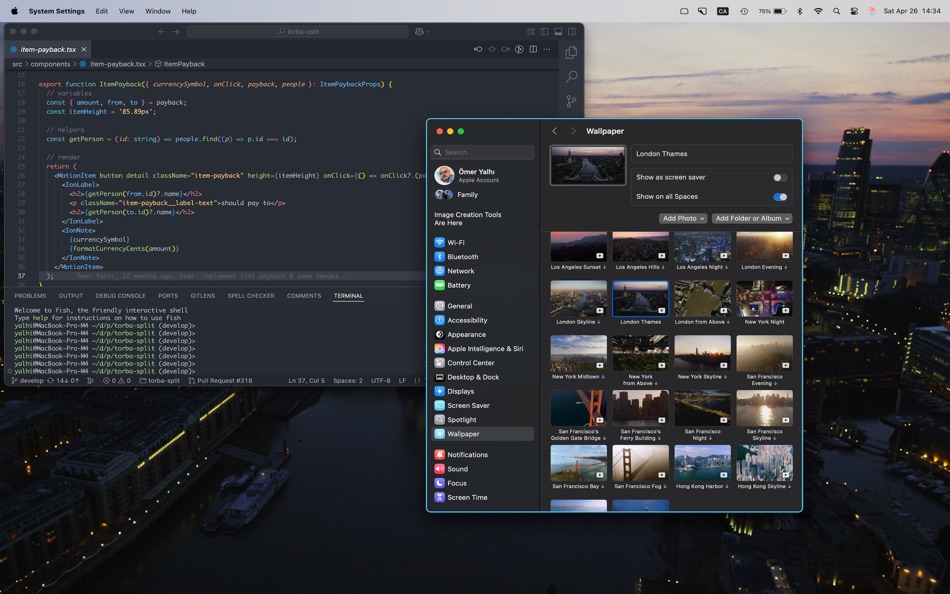The height and width of the screenshot is (594, 950).
Task: Open the Window menu in menu bar
Action: (158, 11)
